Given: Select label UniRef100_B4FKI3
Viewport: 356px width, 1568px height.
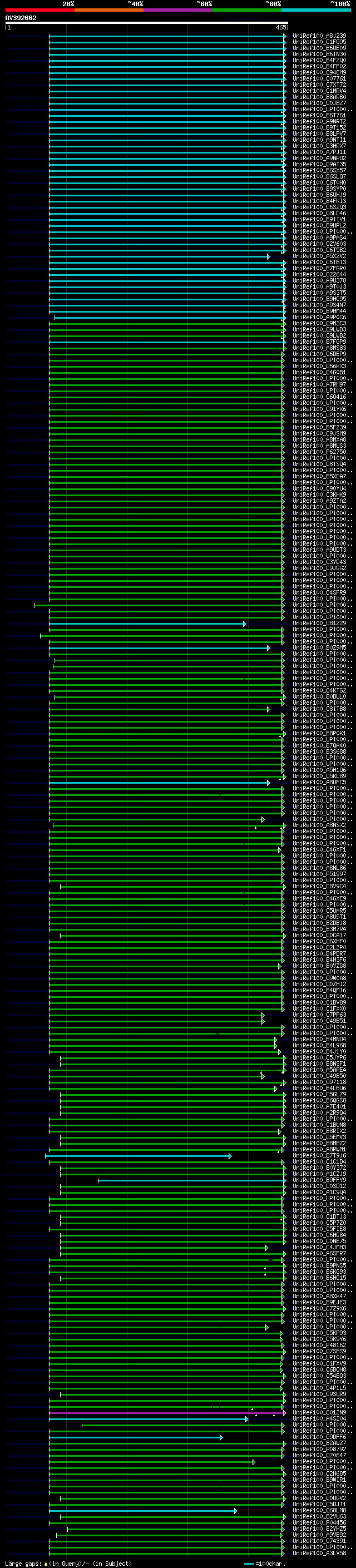Looking at the screenshot, I should [319, 201].
